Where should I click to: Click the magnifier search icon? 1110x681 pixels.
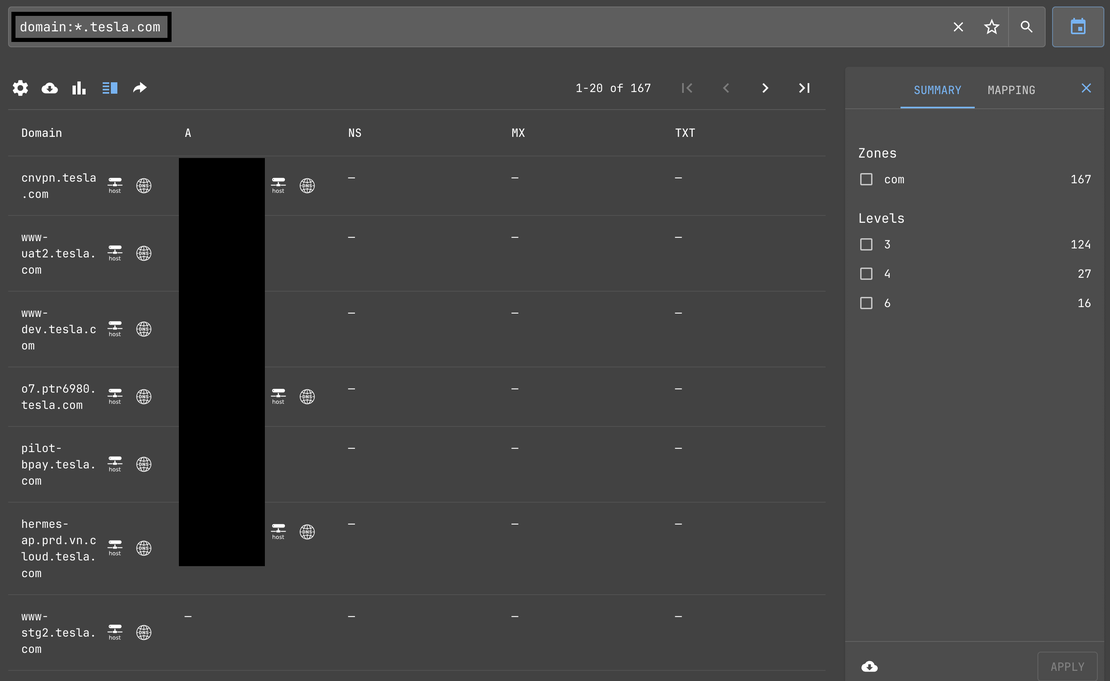pos(1026,27)
